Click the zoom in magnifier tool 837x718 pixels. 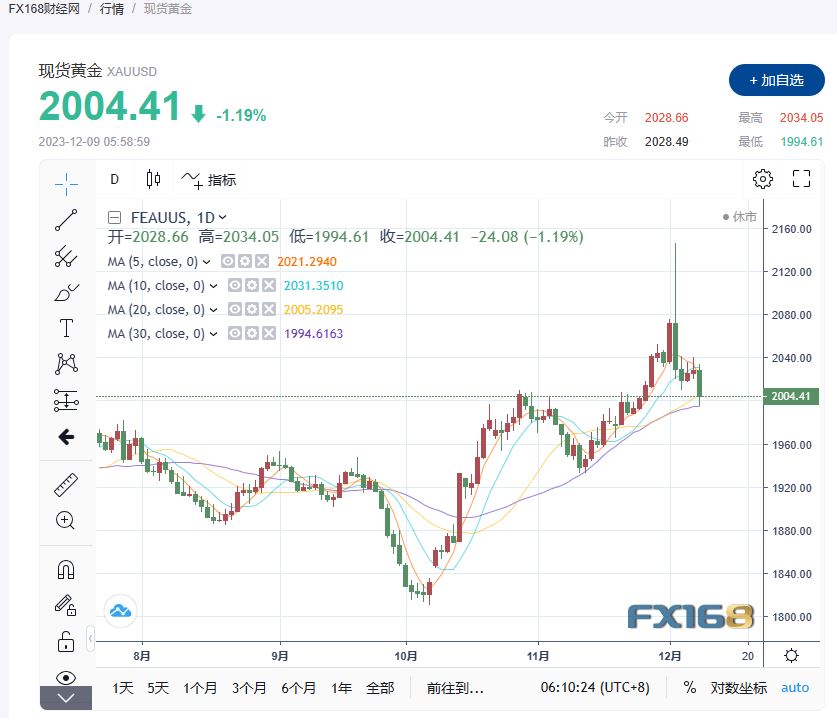click(x=66, y=520)
